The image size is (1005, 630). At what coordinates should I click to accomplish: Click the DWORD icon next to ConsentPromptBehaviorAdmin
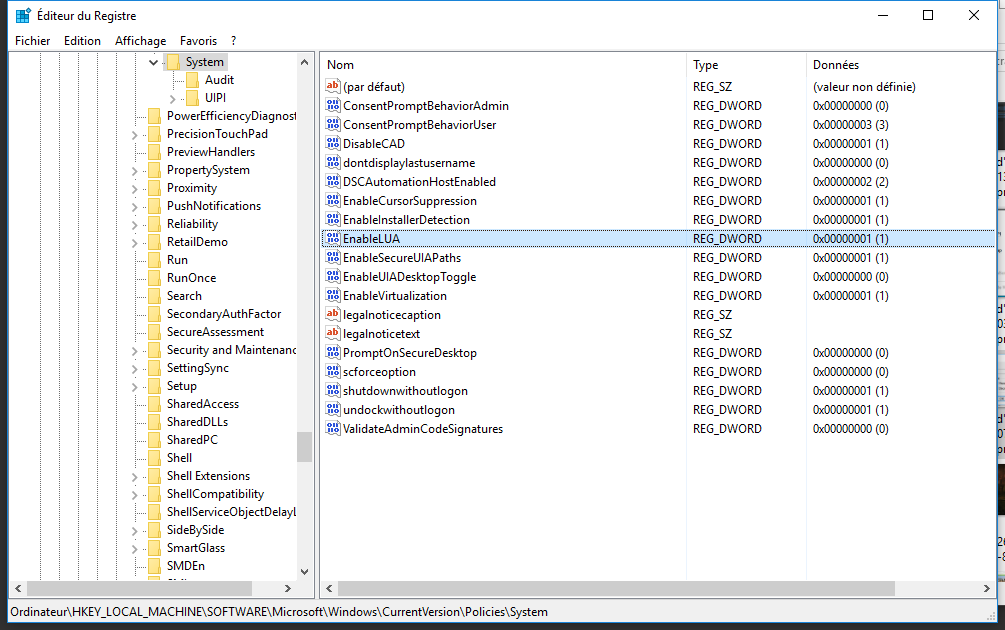pyautogui.click(x=333, y=105)
